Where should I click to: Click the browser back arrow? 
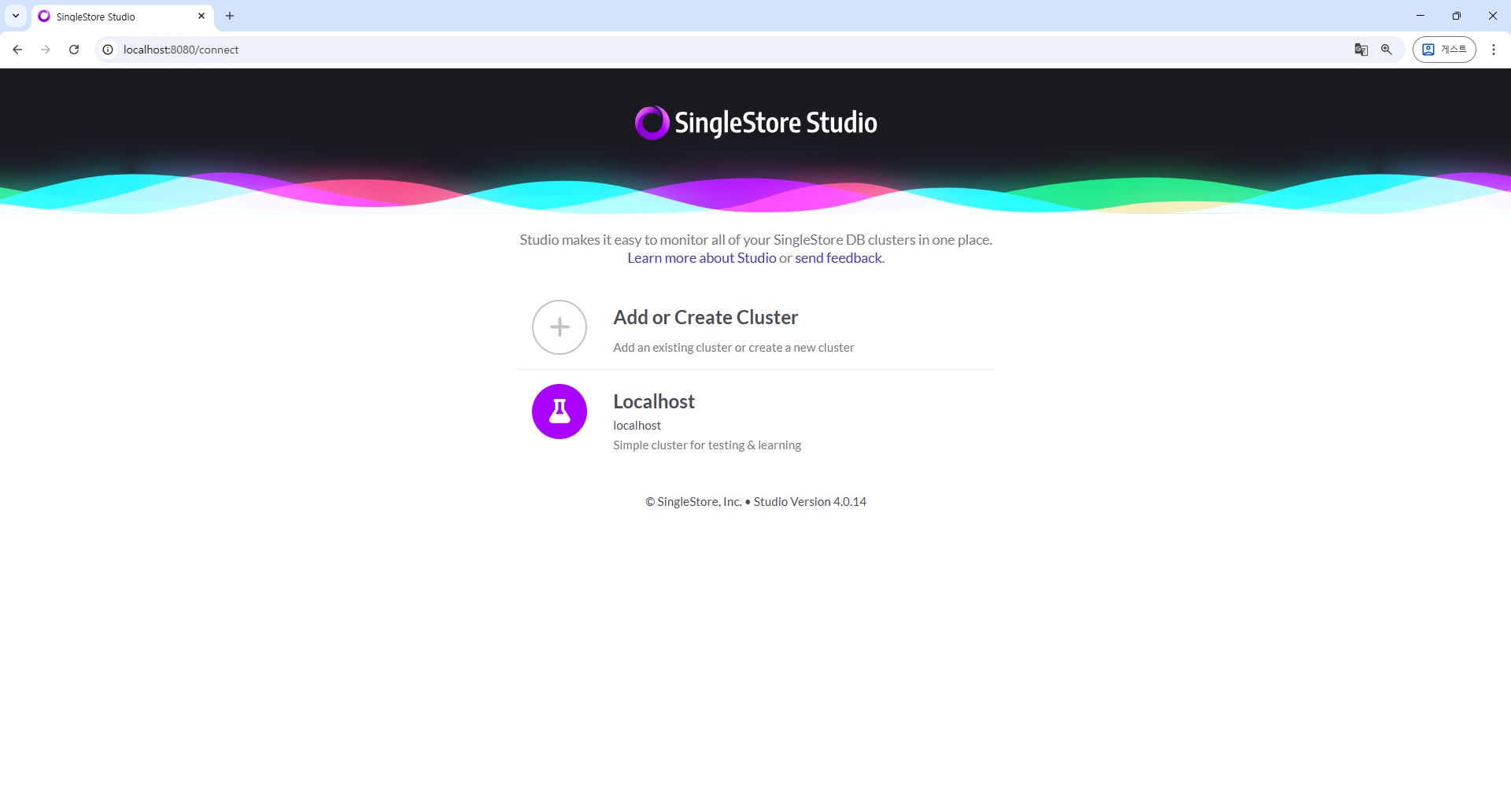(17, 50)
